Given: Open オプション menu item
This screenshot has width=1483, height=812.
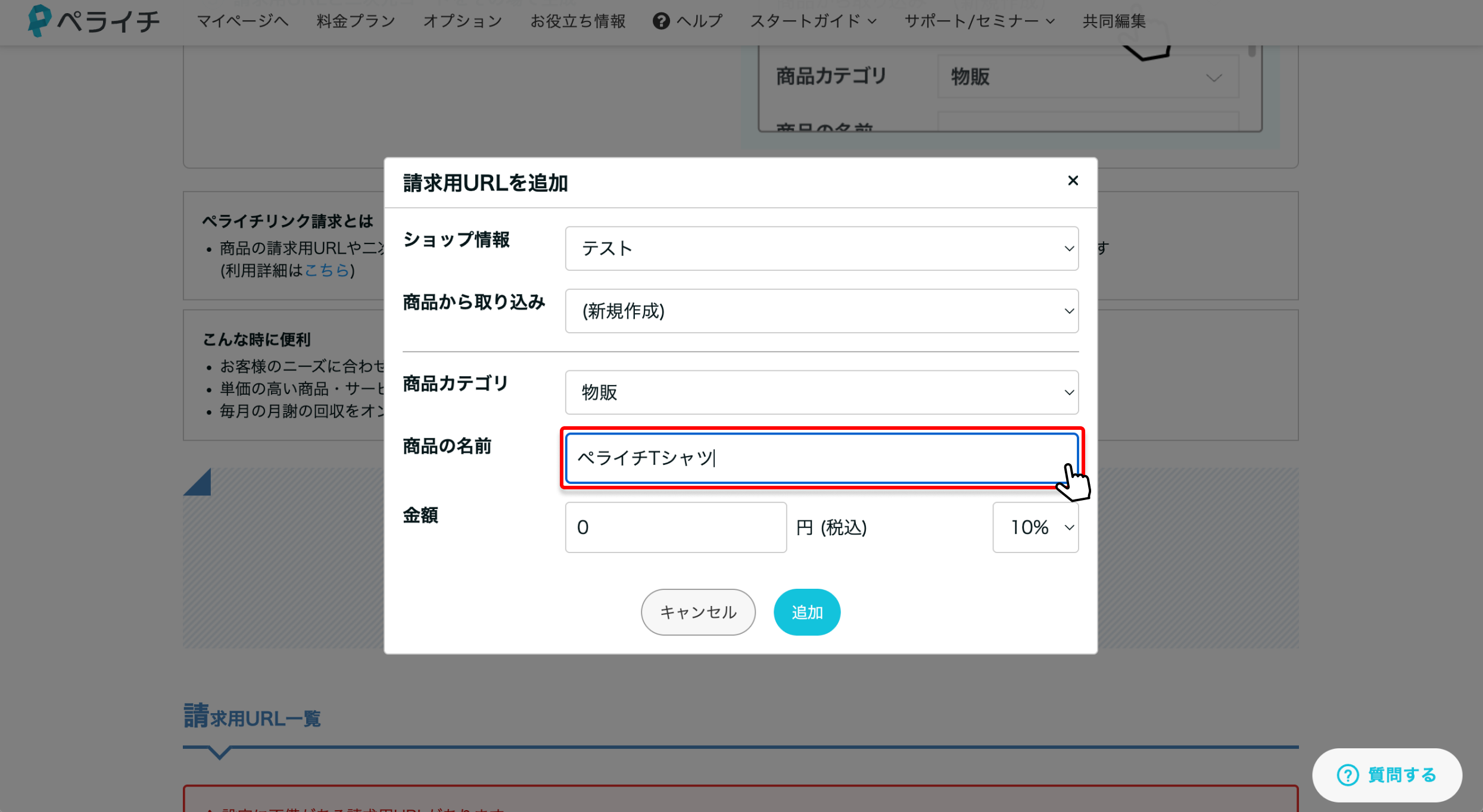Looking at the screenshot, I should (x=462, y=21).
